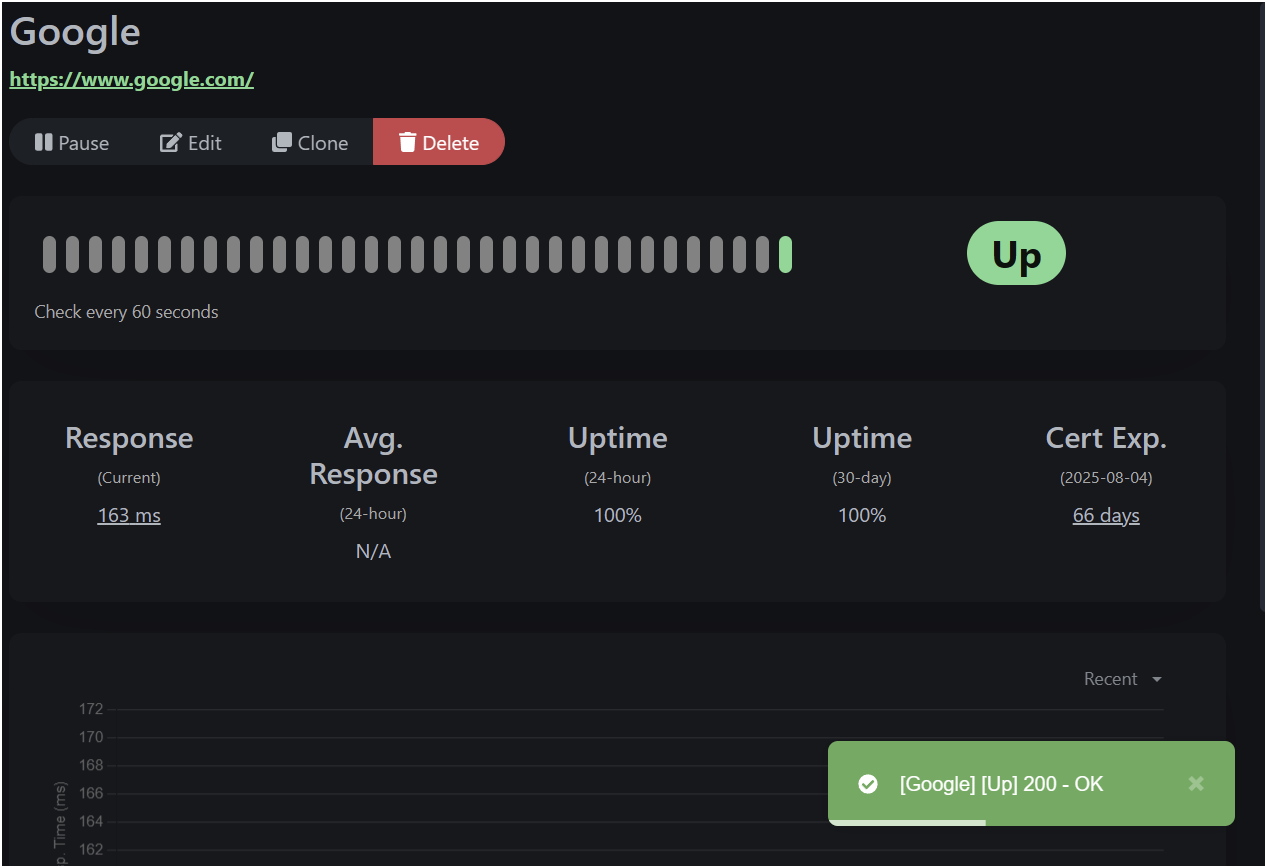Viewport: 1267px width, 868px height.
Task: Click the "162" chart axis label
Action: point(91,849)
